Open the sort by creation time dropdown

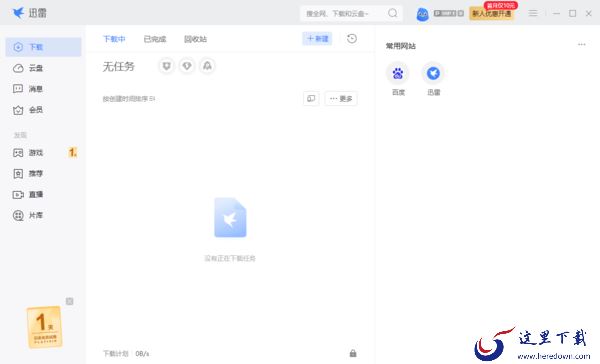129,99
